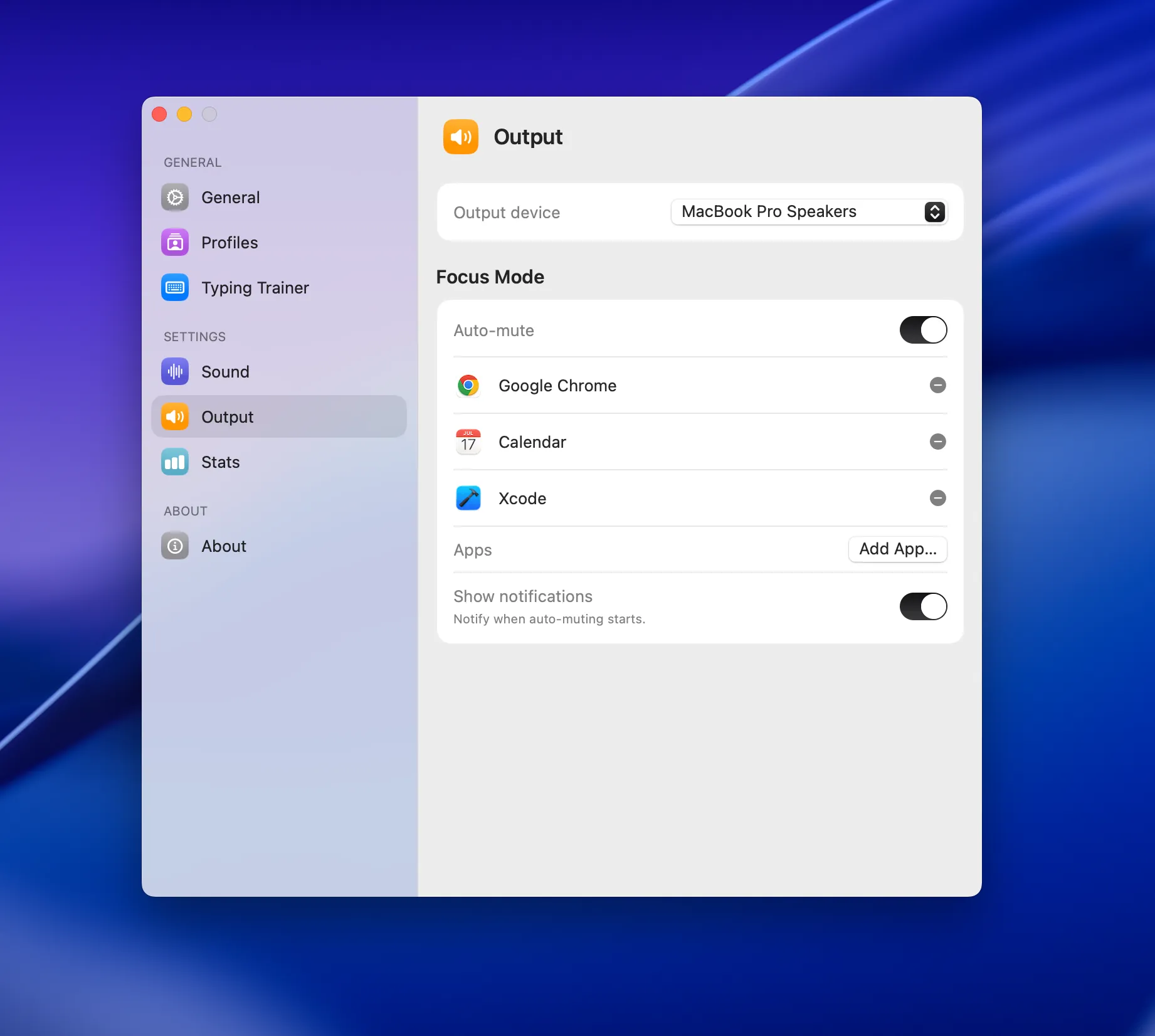Image resolution: width=1155 pixels, height=1036 pixels.
Task: Remove Google Chrome from auto-mute list
Action: point(938,385)
